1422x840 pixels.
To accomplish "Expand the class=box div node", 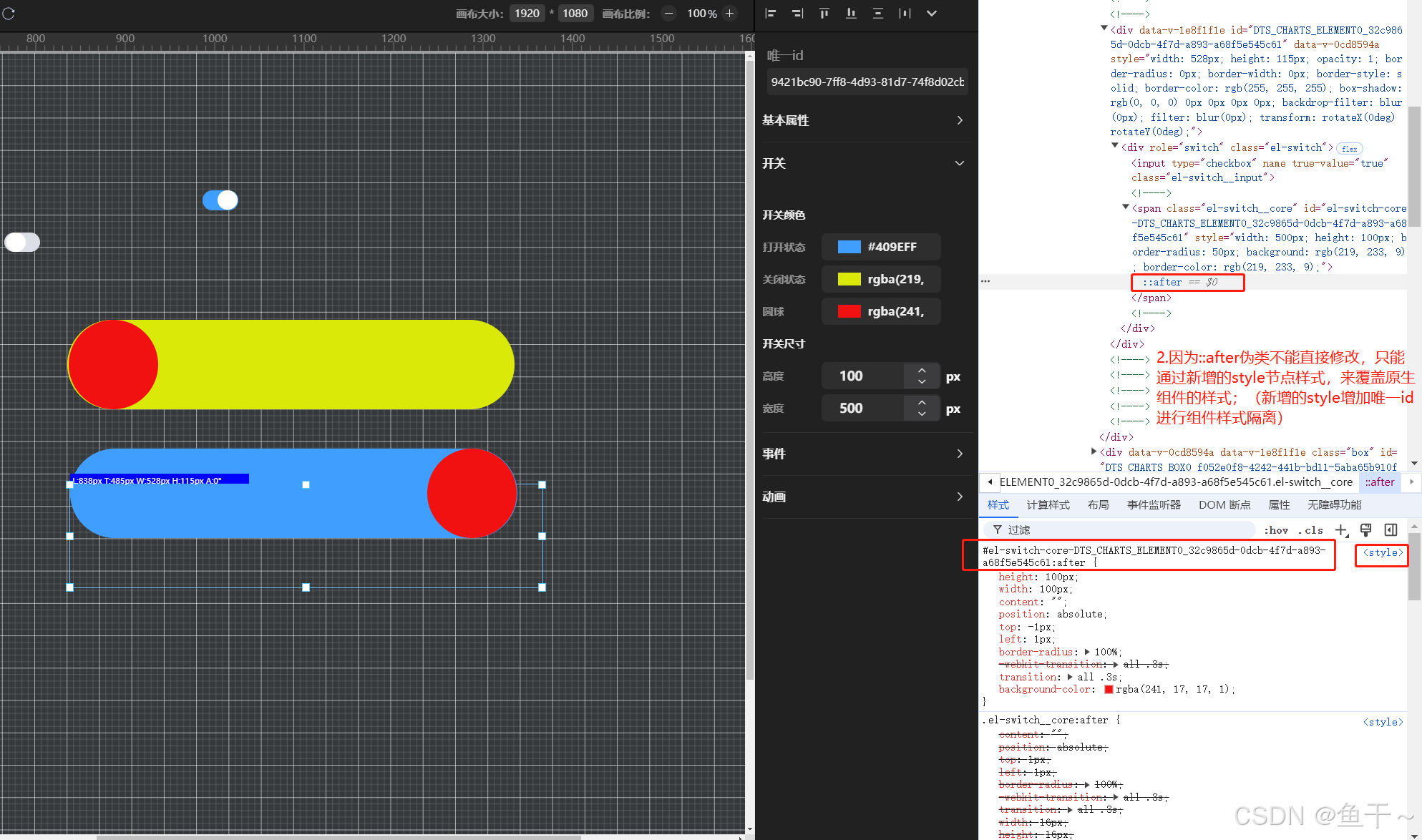I will (x=1094, y=451).
